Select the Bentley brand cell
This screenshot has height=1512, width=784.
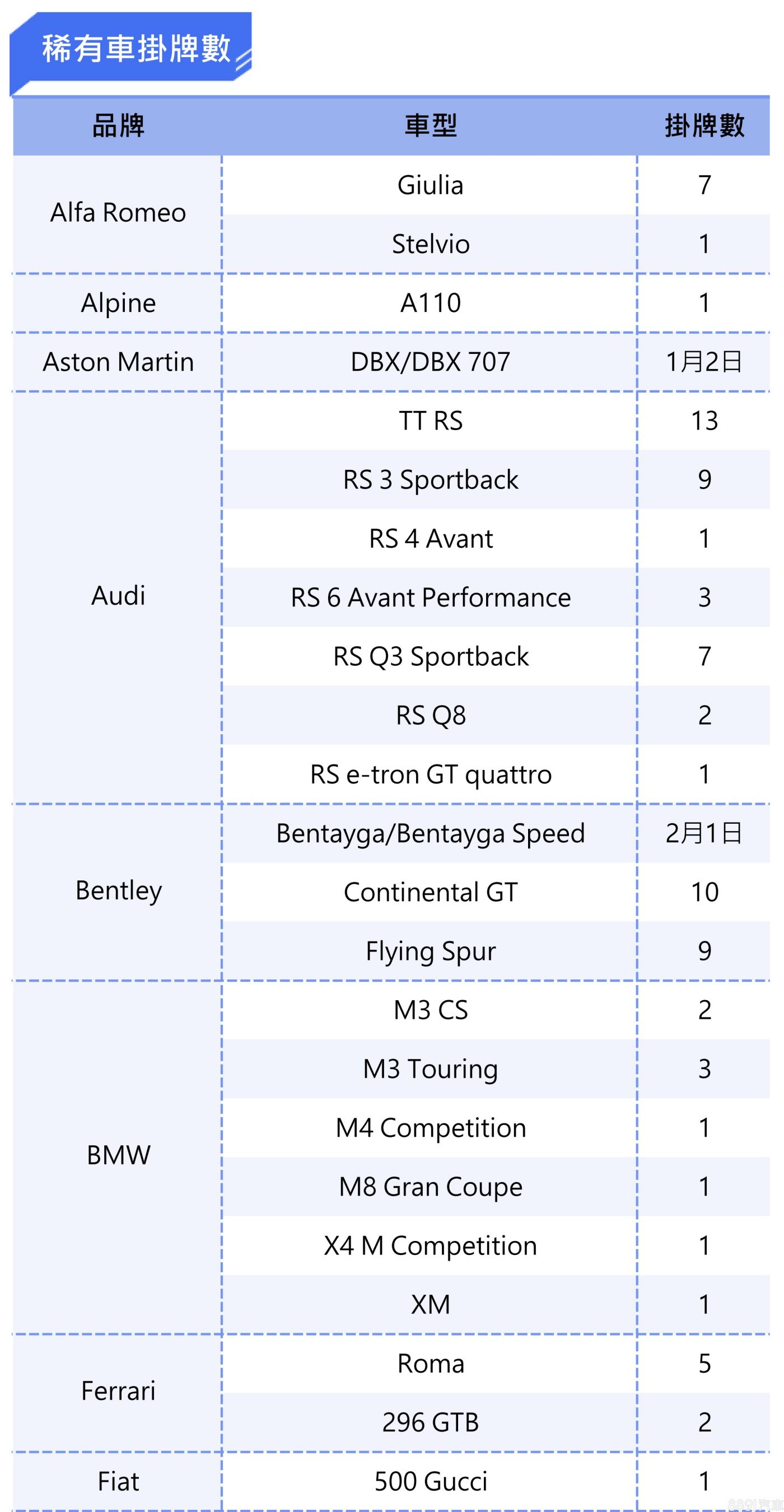(118, 890)
